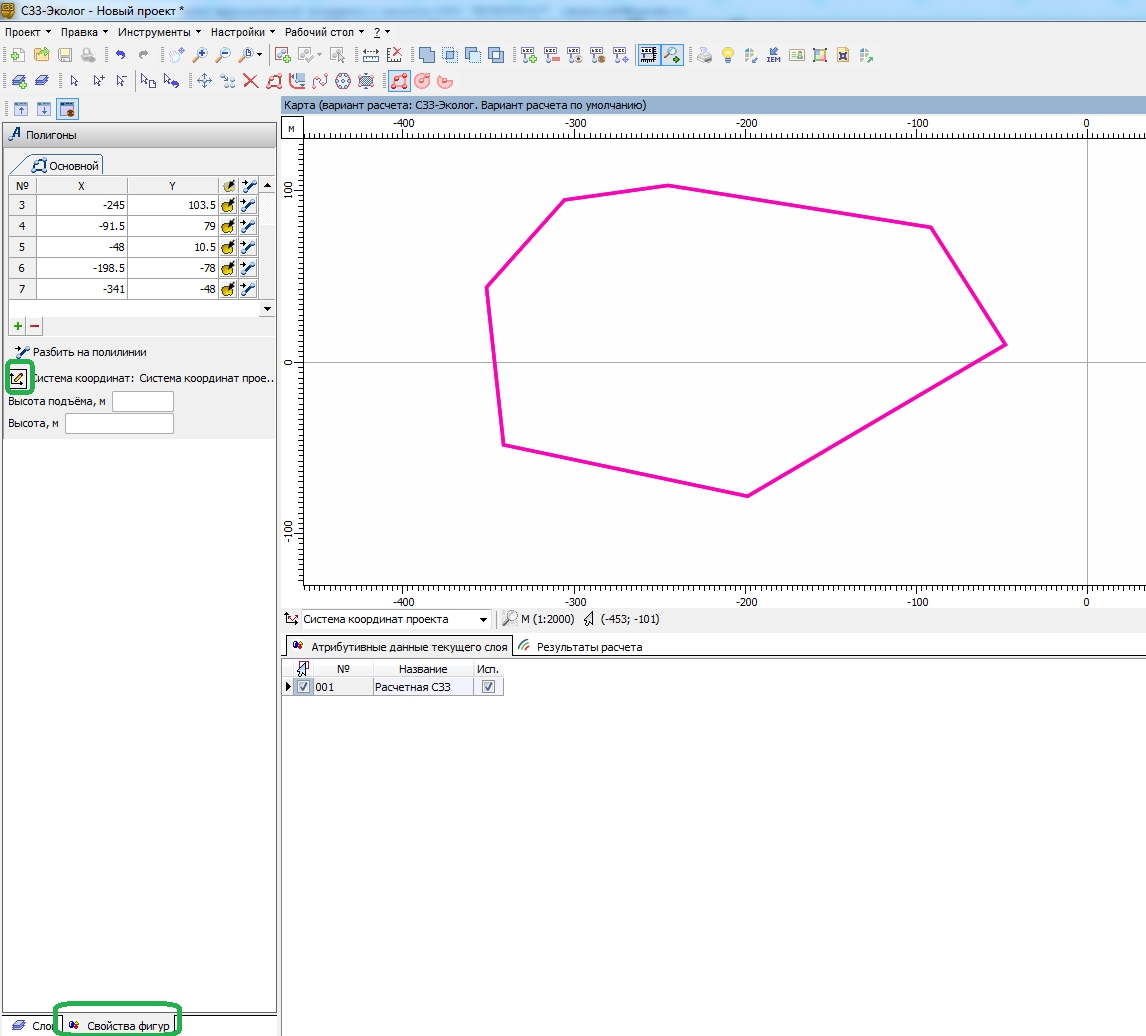Click the yellow light bulb toolbar icon

pyautogui.click(x=728, y=56)
